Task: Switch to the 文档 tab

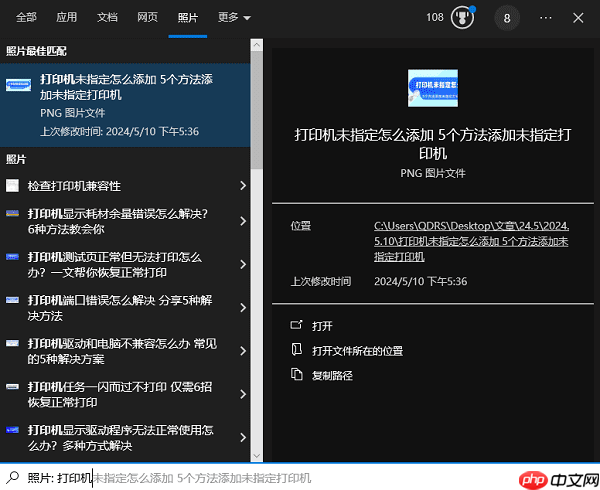Action: pyautogui.click(x=107, y=18)
